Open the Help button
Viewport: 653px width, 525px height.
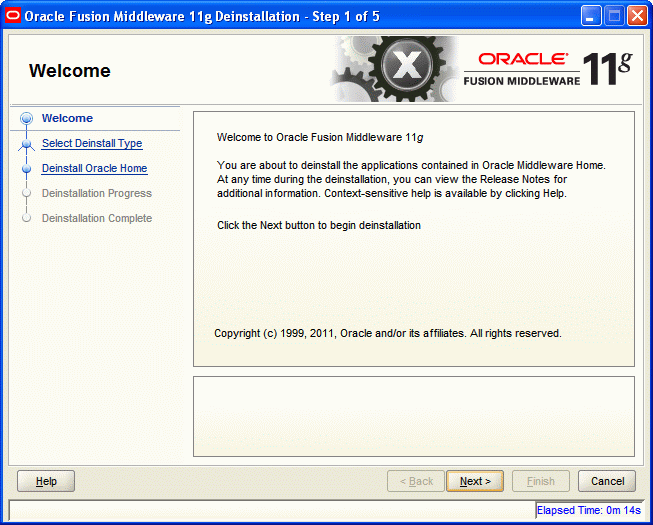[46, 481]
